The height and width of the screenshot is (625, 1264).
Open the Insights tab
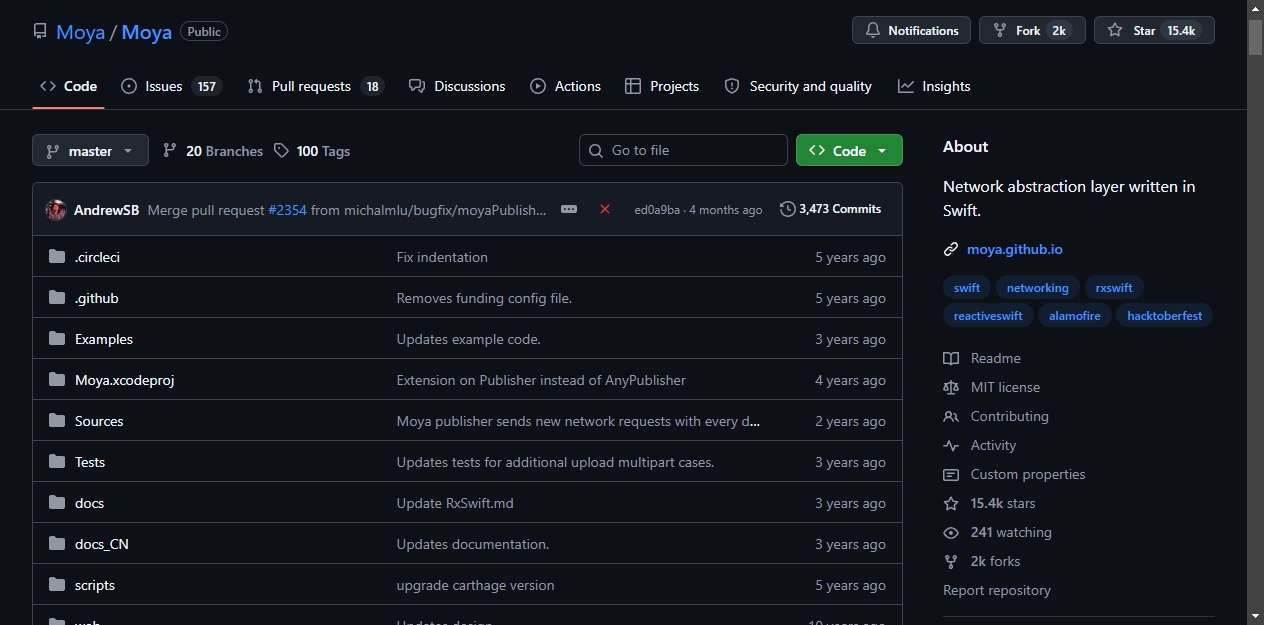click(934, 86)
